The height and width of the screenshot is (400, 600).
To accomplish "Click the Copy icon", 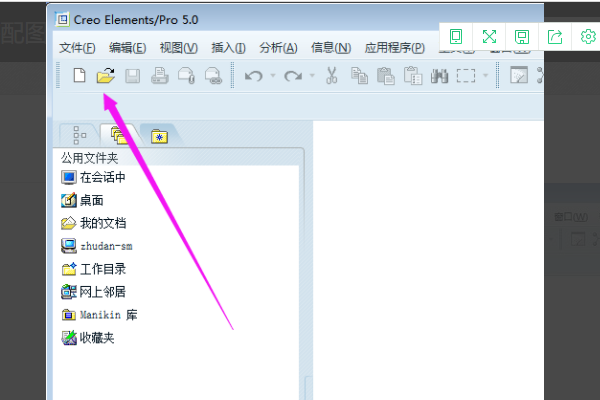I will (x=359, y=75).
